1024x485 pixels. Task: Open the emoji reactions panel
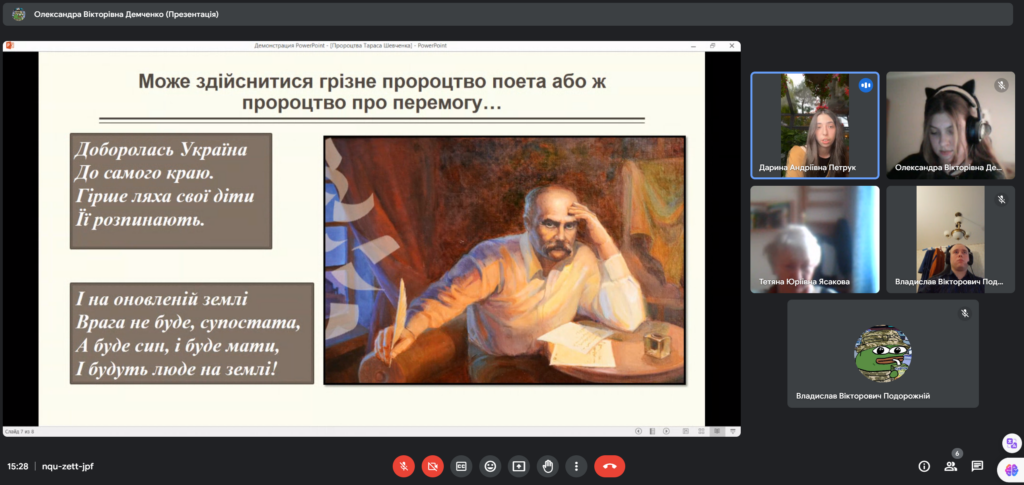pos(490,466)
